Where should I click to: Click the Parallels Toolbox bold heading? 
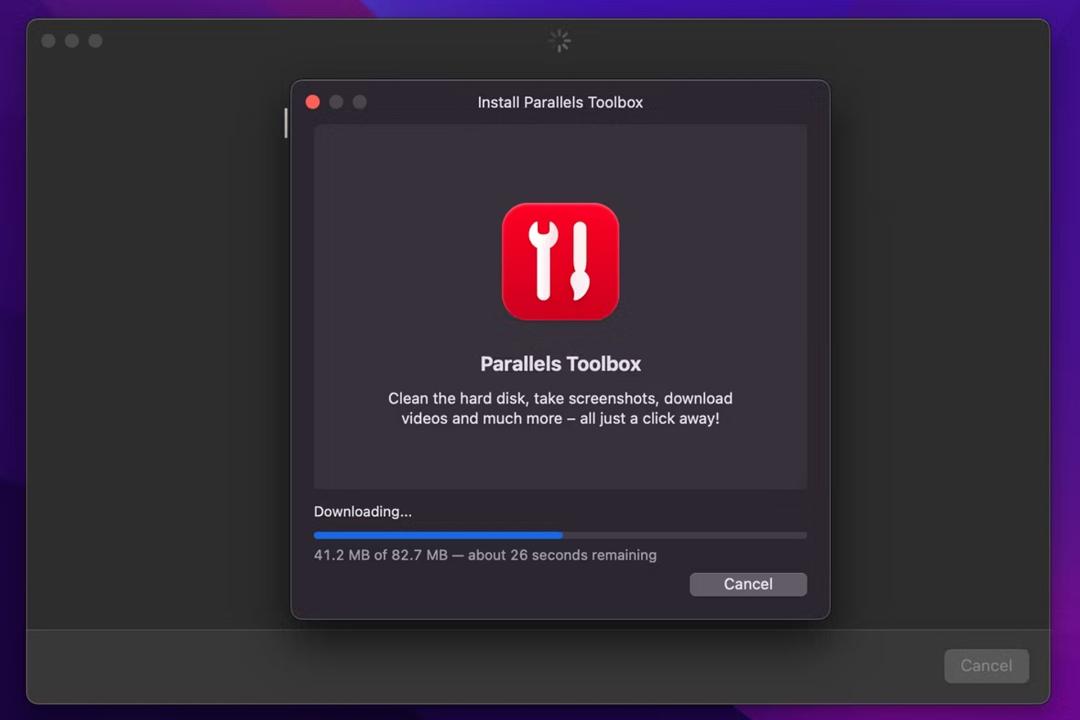560,364
